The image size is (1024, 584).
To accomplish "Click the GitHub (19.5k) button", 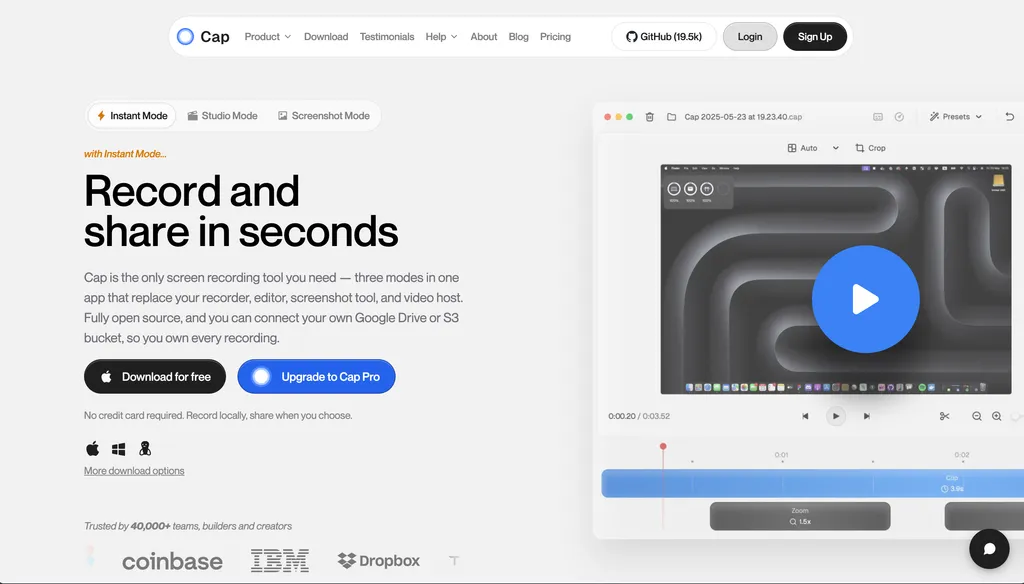I will click(x=664, y=37).
